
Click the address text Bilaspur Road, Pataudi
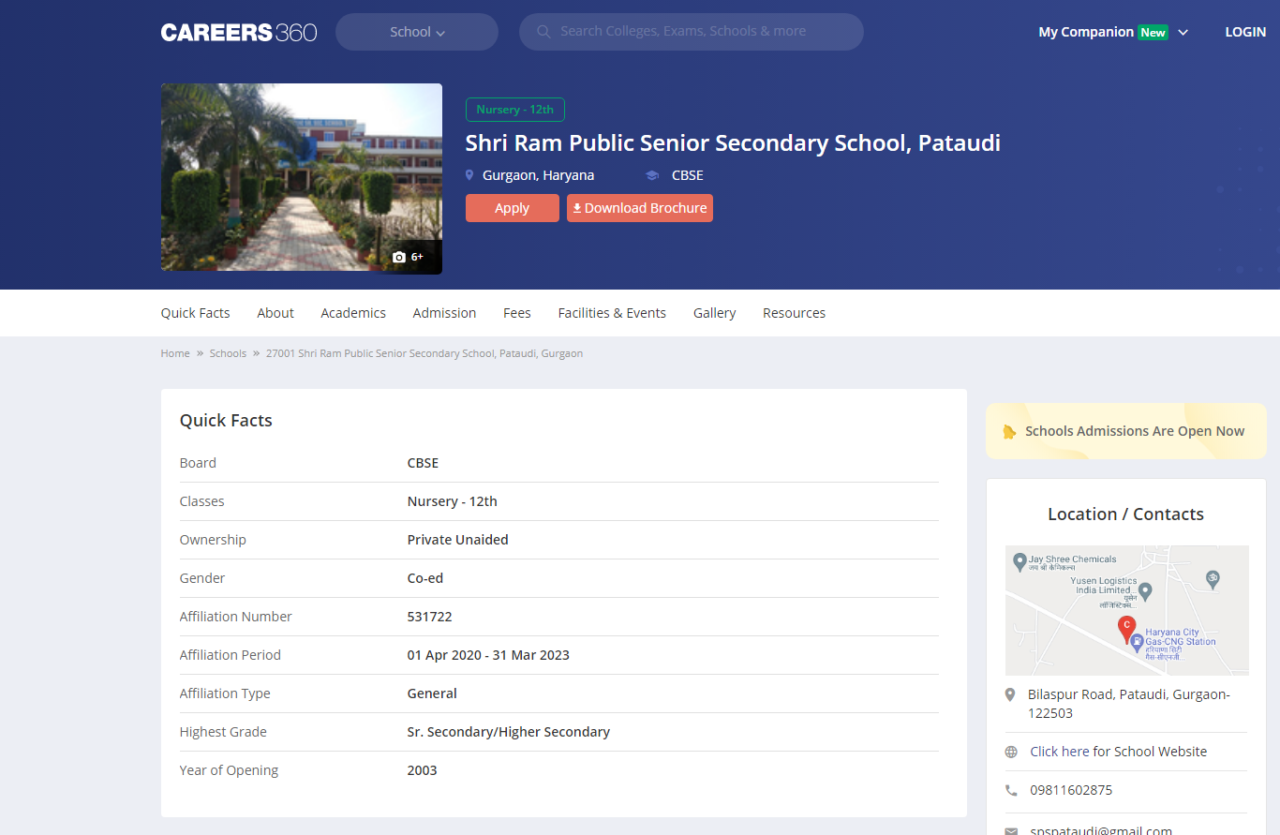point(1129,704)
